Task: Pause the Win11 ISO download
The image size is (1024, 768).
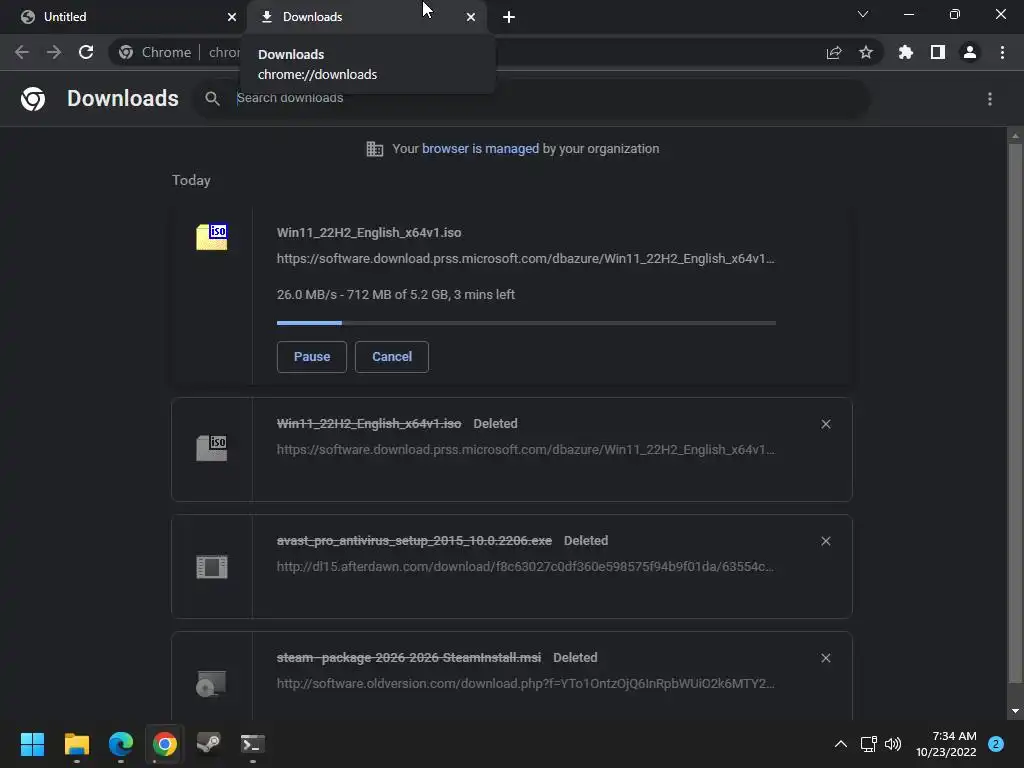Action: (x=312, y=357)
